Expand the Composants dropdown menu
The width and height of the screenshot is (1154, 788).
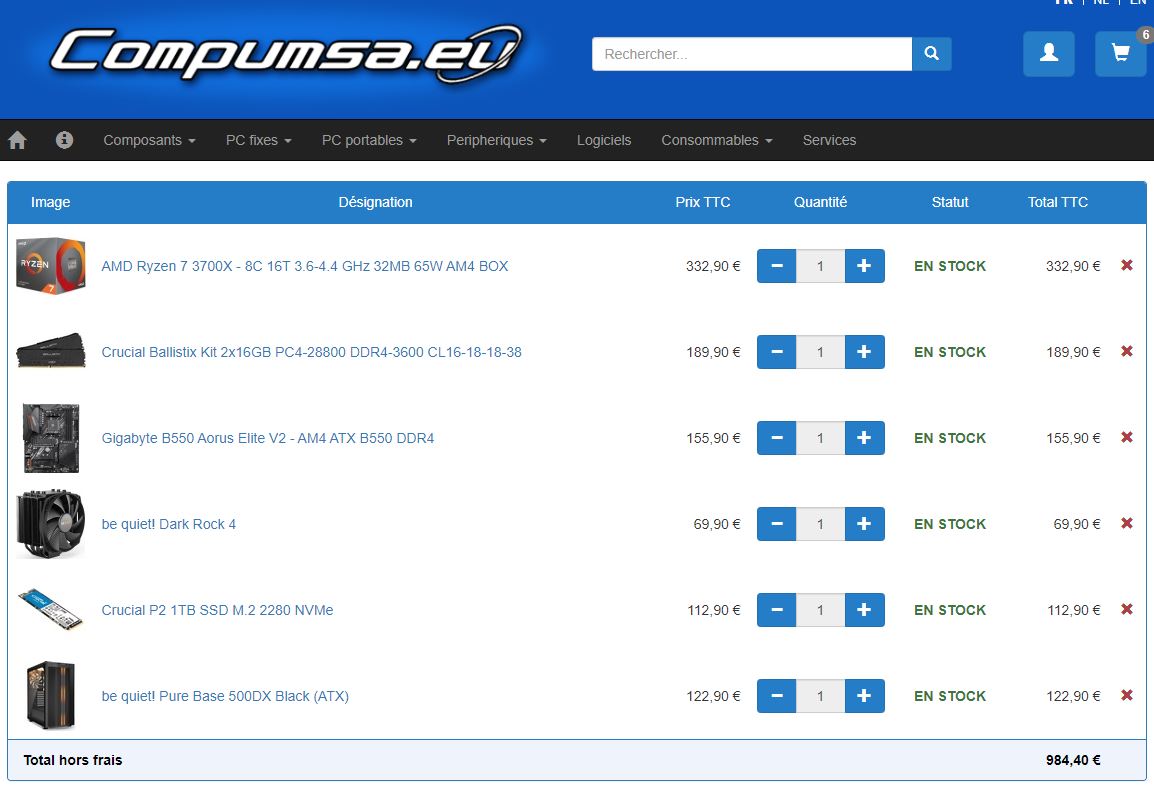pyautogui.click(x=149, y=140)
